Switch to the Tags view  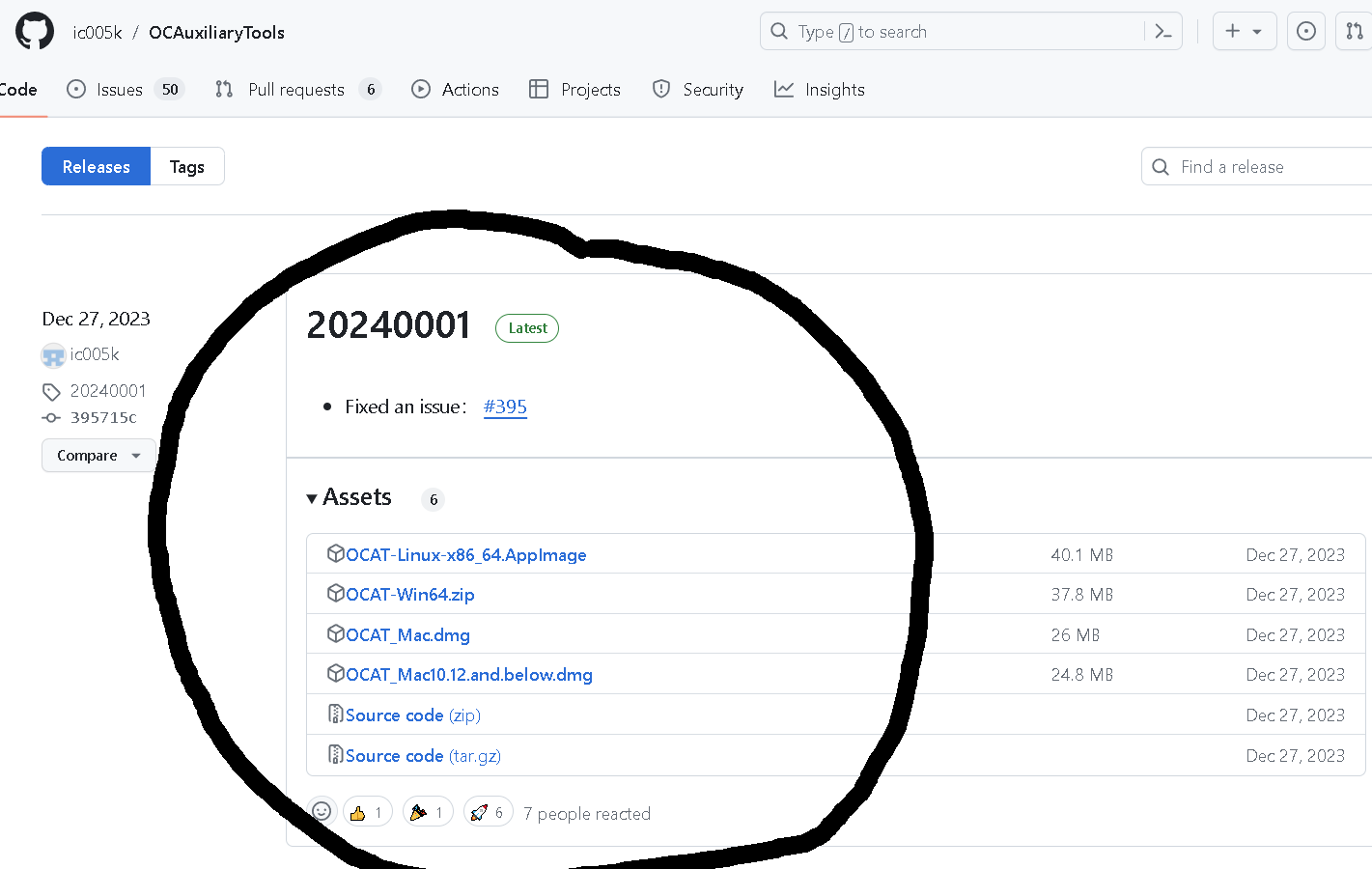(x=187, y=166)
